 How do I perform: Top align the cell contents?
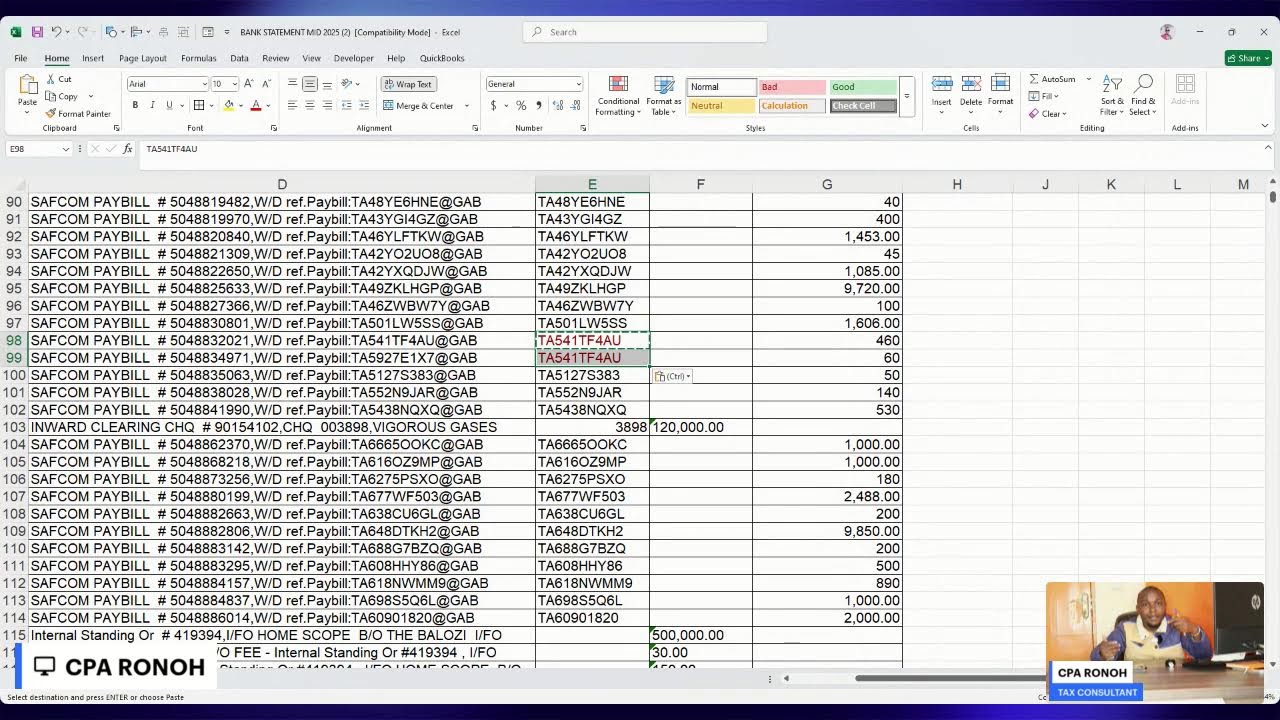click(x=292, y=84)
